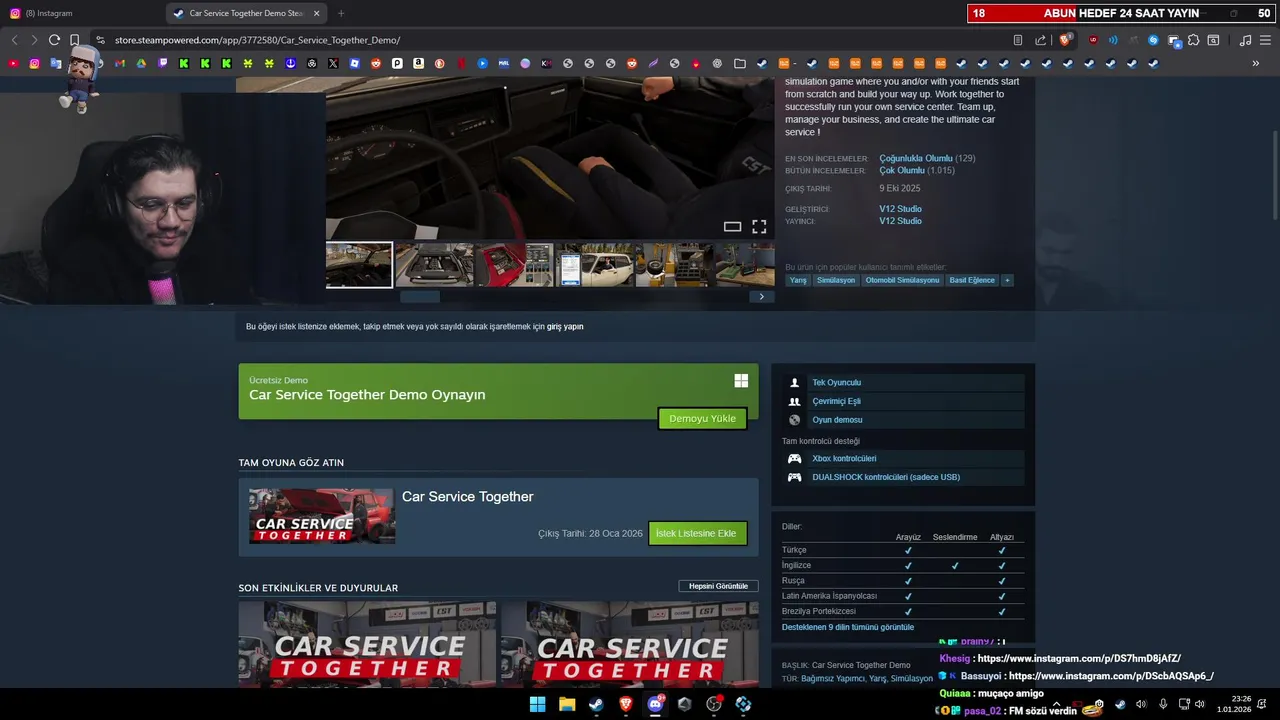The width and height of the screenshot is (1280, 720).
Task: View site information for store.steampowered.com
Action: click(100, 40)
